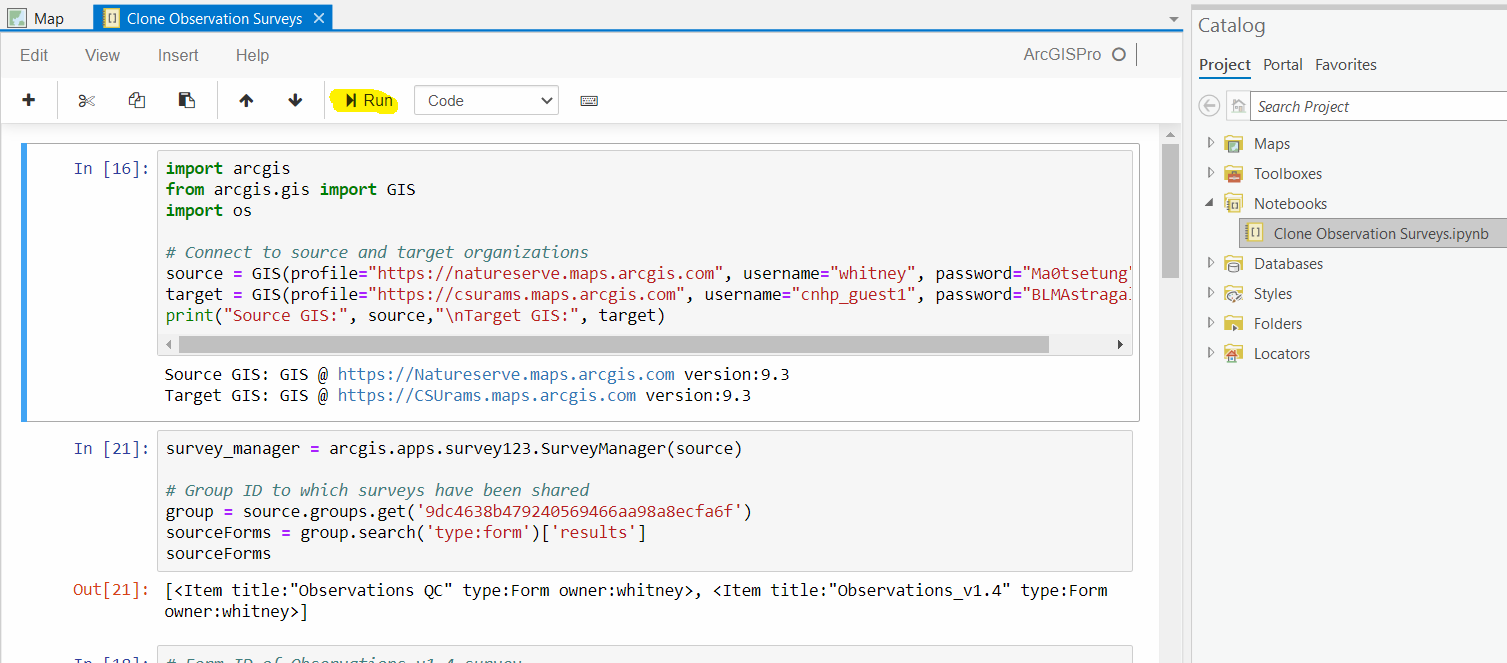This screenshot has width=1507, height=663.
Task: Move cell down arrow
Action: (295, 100)
